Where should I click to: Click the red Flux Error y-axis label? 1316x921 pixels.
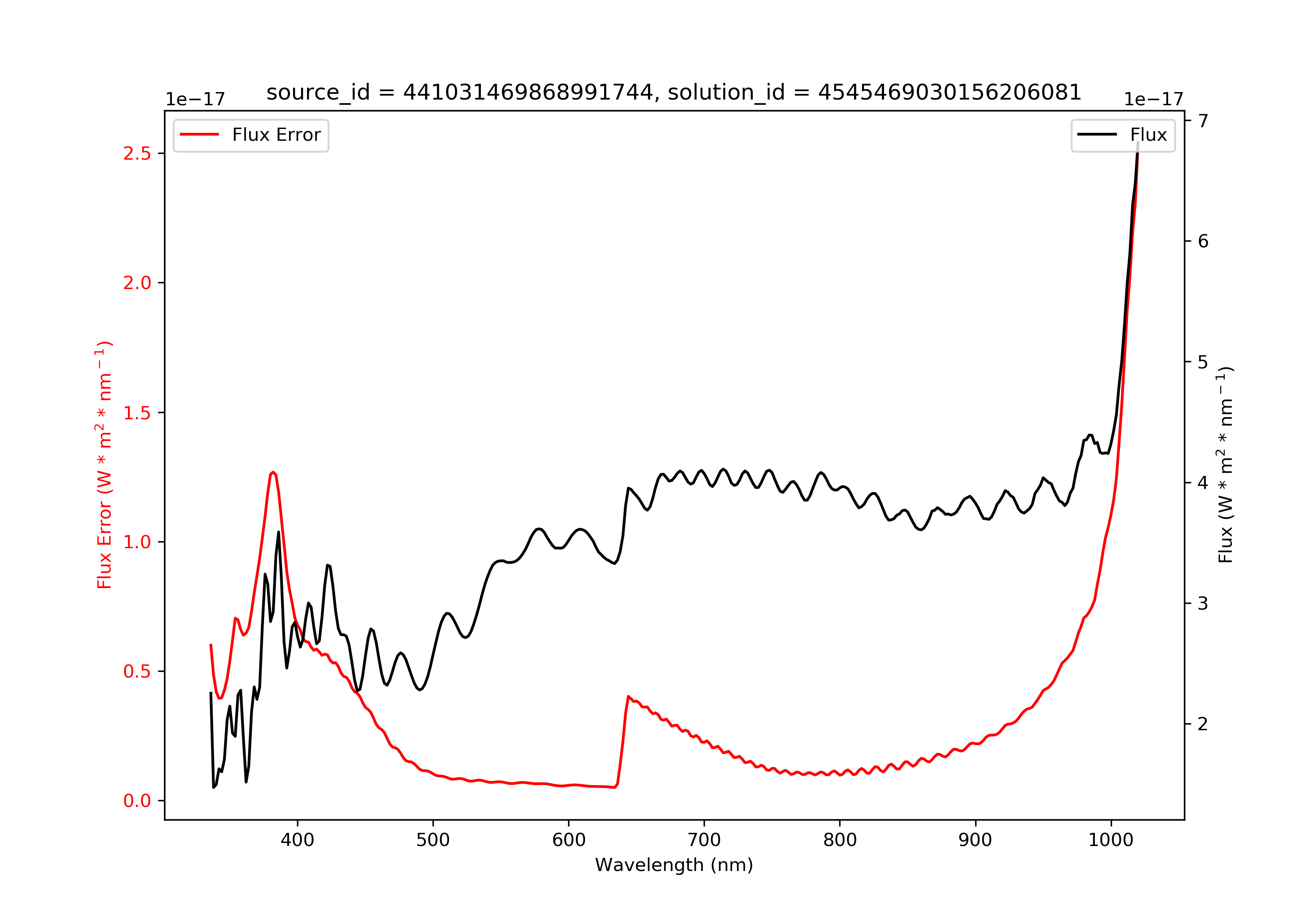pyautogui.click(x=104, y=465)
